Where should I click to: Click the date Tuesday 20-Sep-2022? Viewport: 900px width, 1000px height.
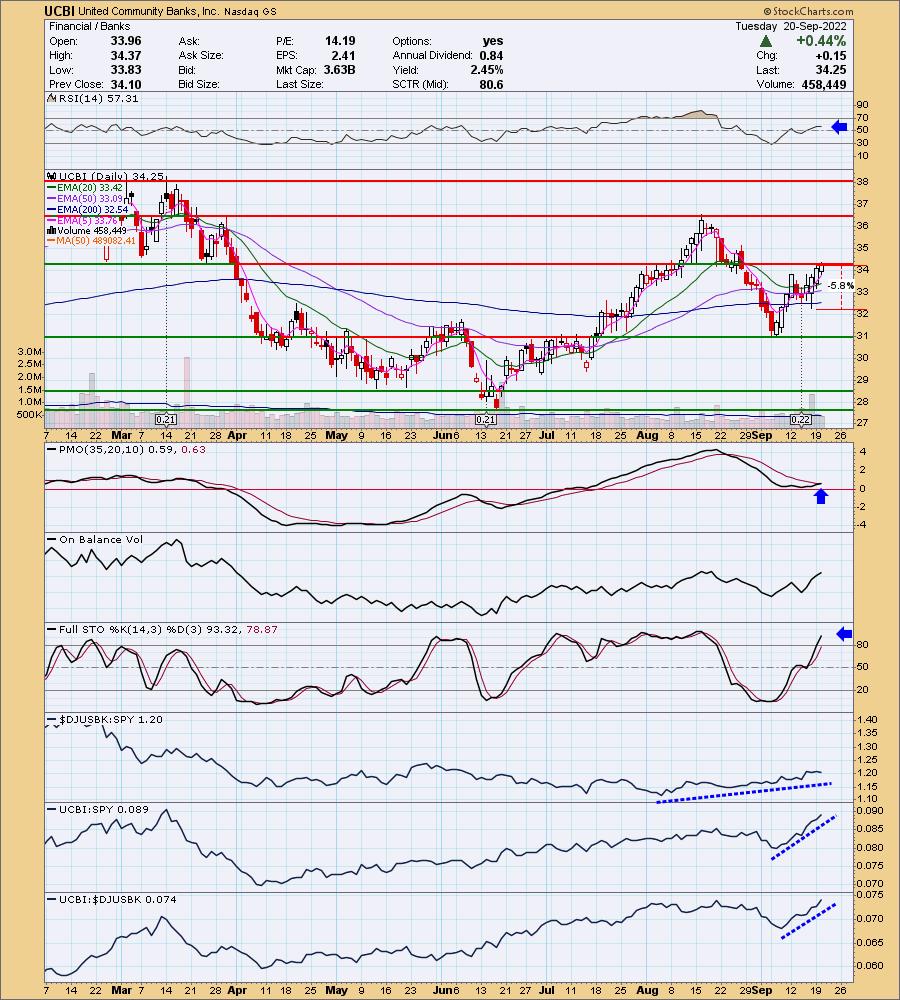click(x=791, y=26)
